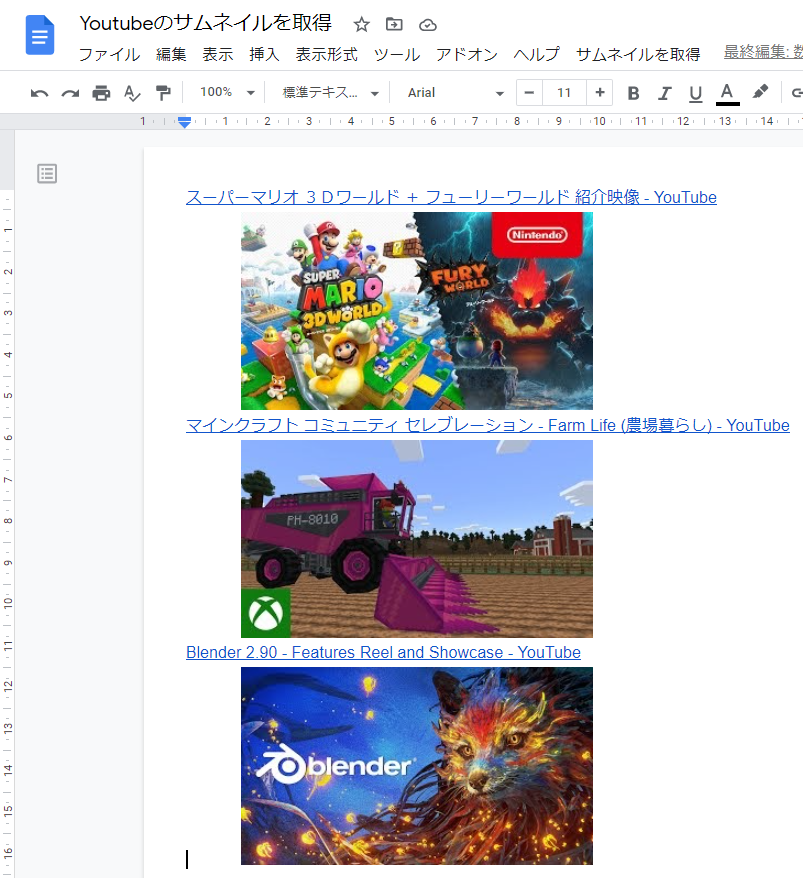Open the アドオン menu

pos(467,54)
